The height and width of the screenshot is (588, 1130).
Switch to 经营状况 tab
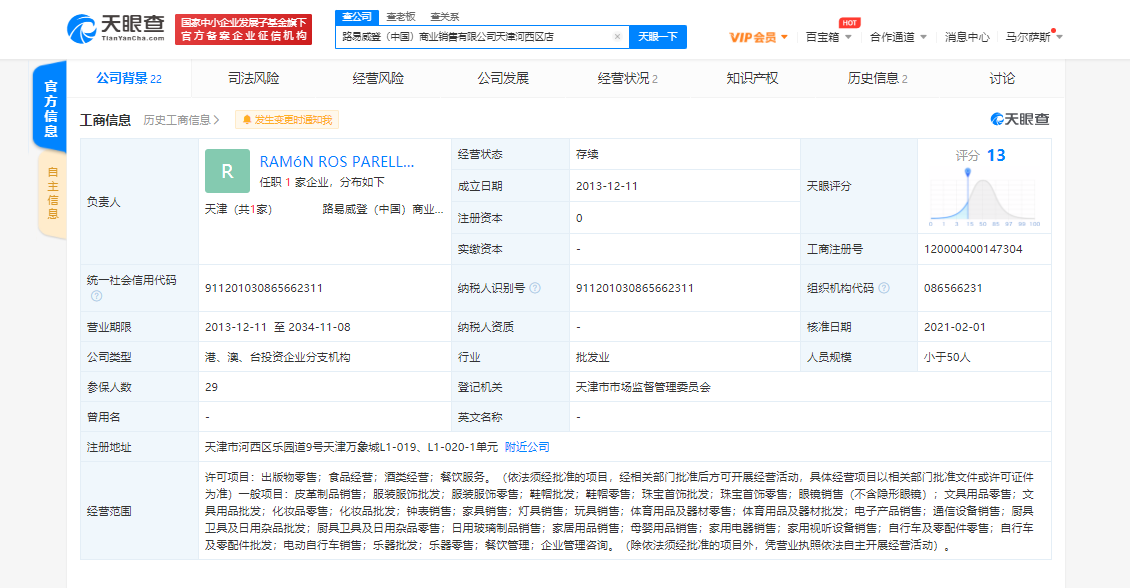[x=628, y=79]
